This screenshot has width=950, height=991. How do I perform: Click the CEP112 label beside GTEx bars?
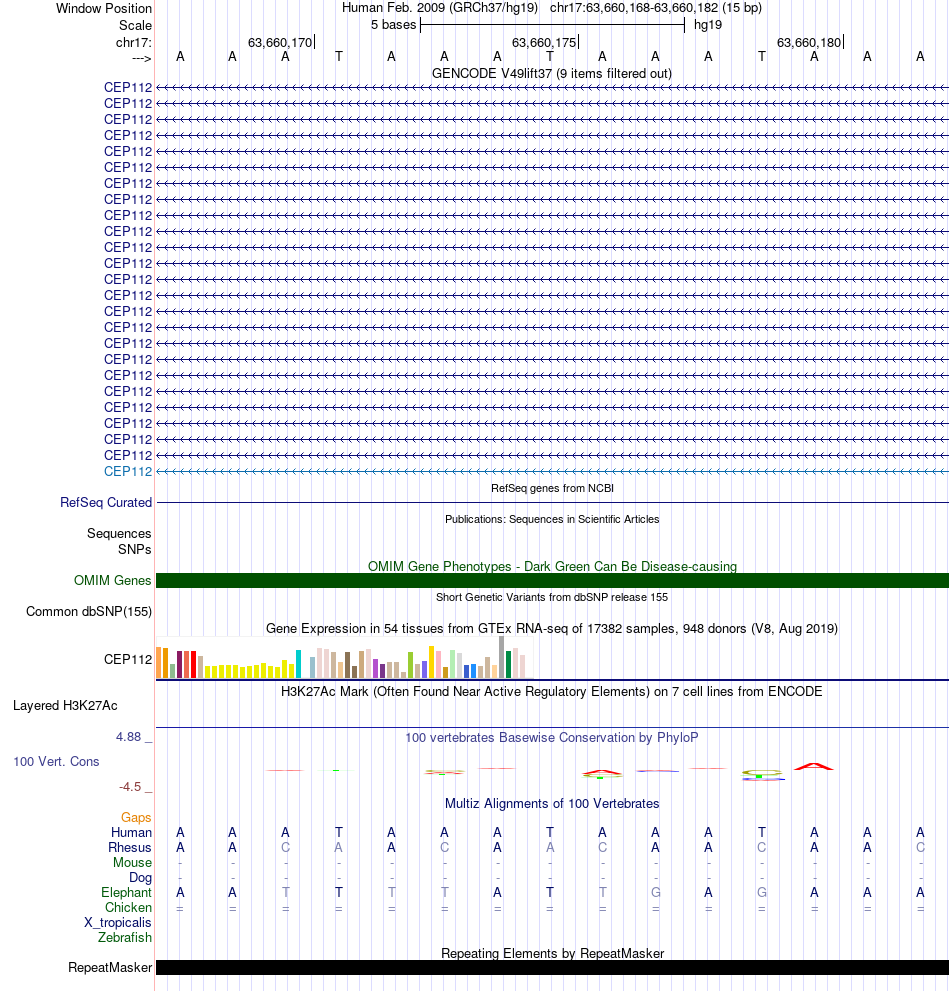tap(128, 659)
